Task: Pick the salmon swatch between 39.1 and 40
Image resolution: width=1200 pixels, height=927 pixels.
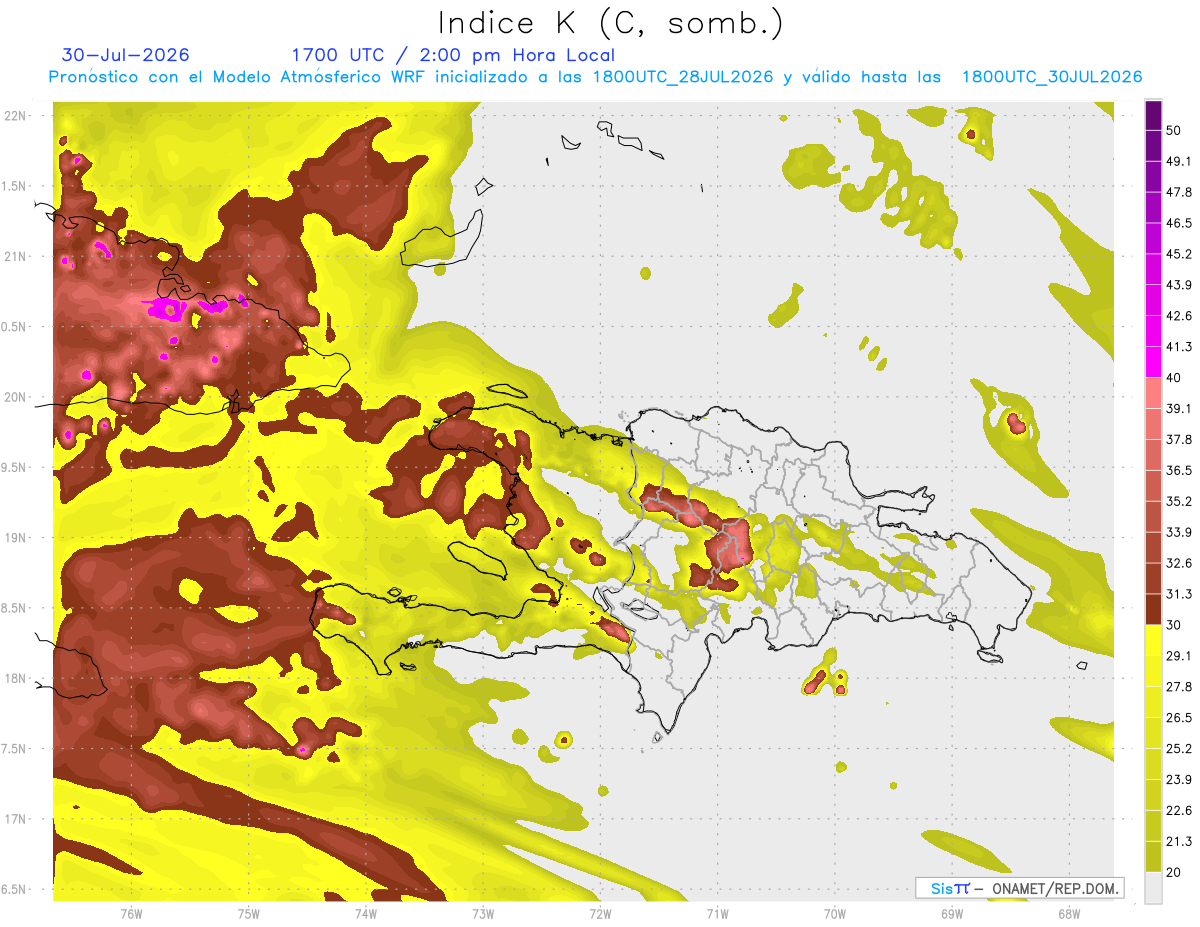Action: (x=1153, y=393)
